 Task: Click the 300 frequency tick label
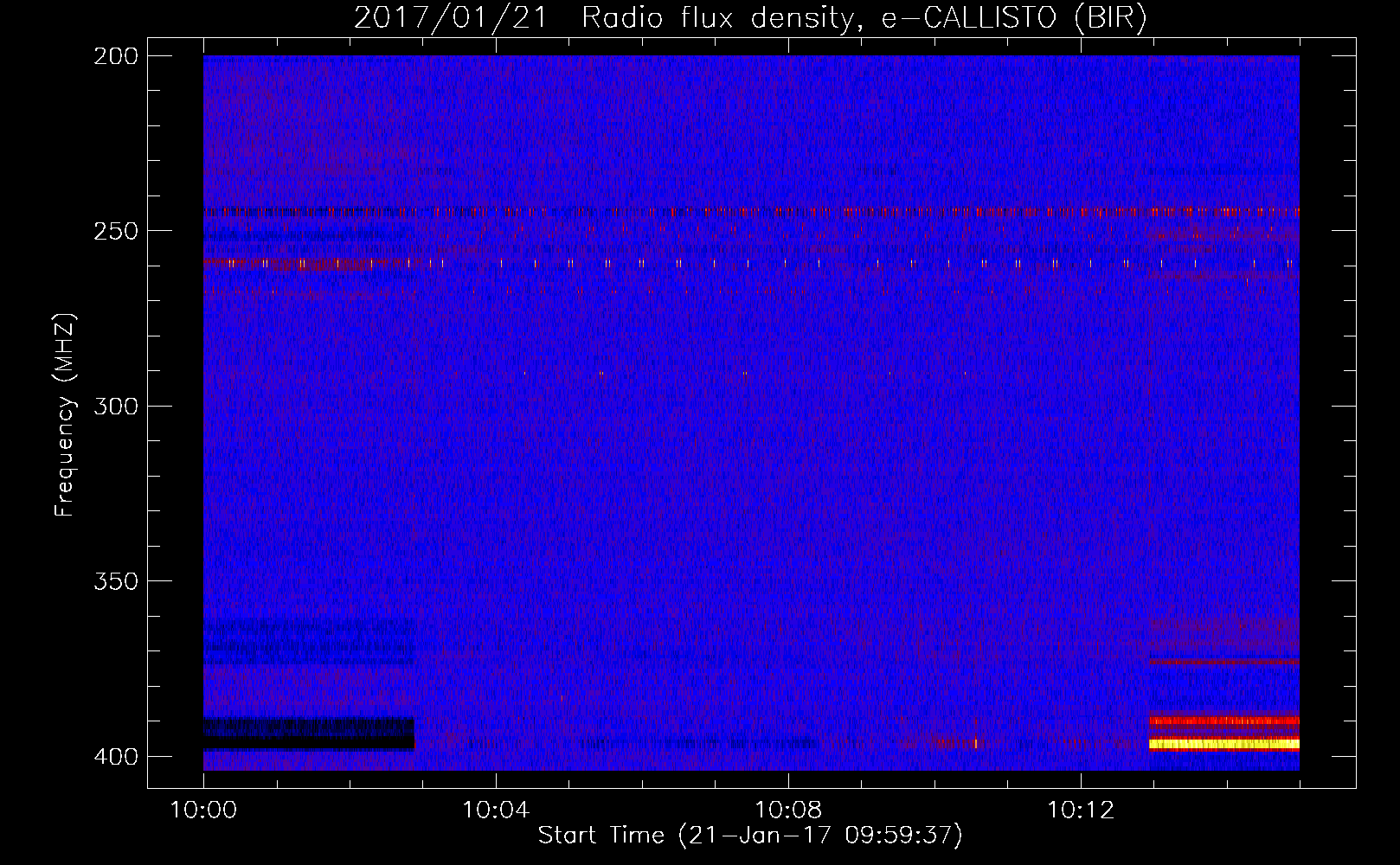point(116,406)
